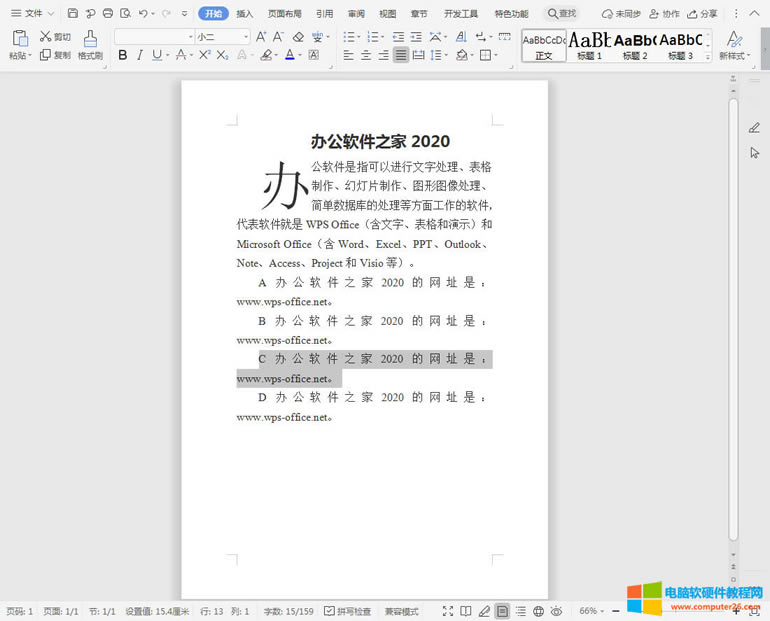Toggle Italic formatting
This screenshot has height=621, width=770.
(140, 55)
